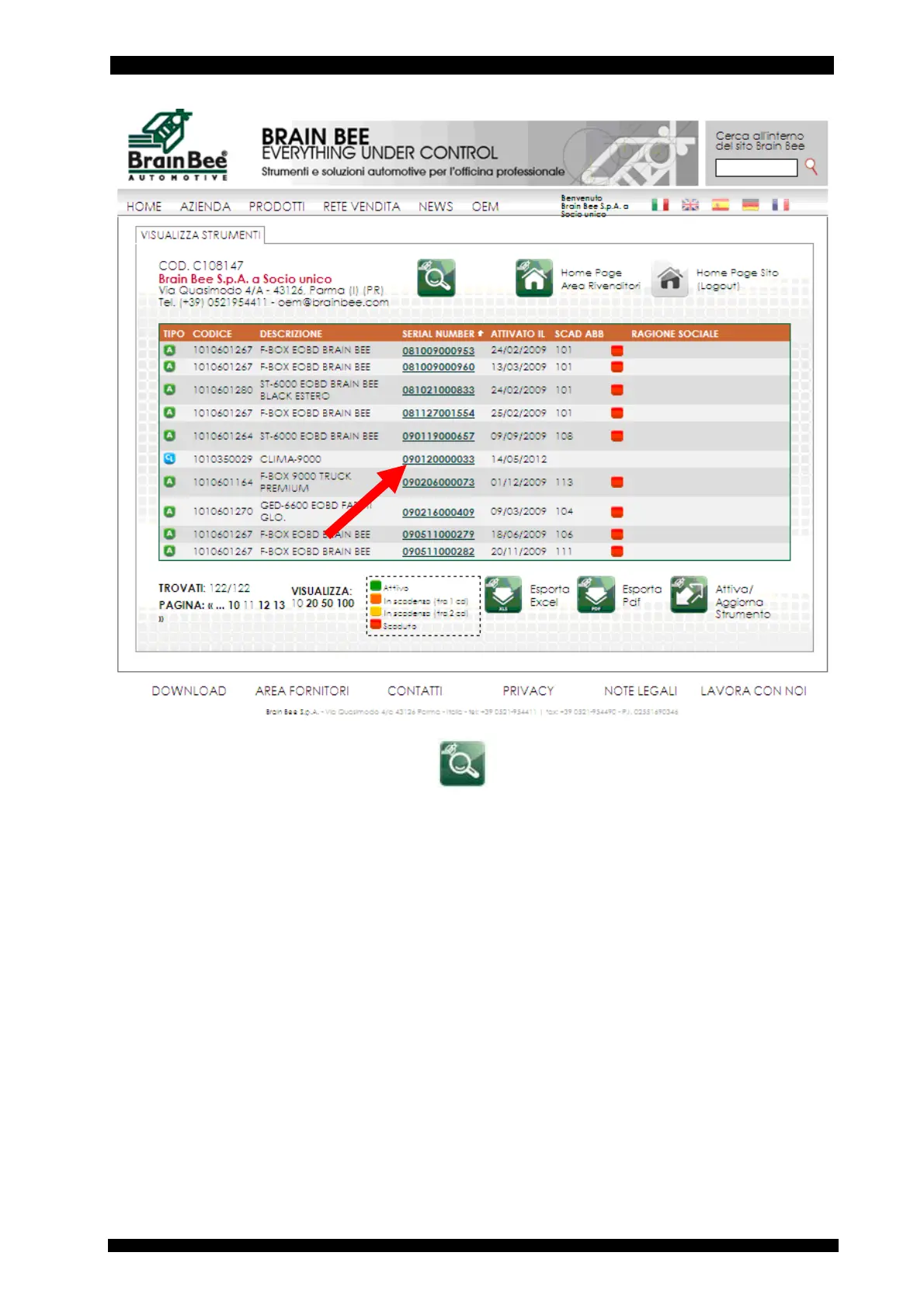Click the Brain Bee Automotive logo
The width and height of the screenshot is (924, 1308).
click(178, 145)
